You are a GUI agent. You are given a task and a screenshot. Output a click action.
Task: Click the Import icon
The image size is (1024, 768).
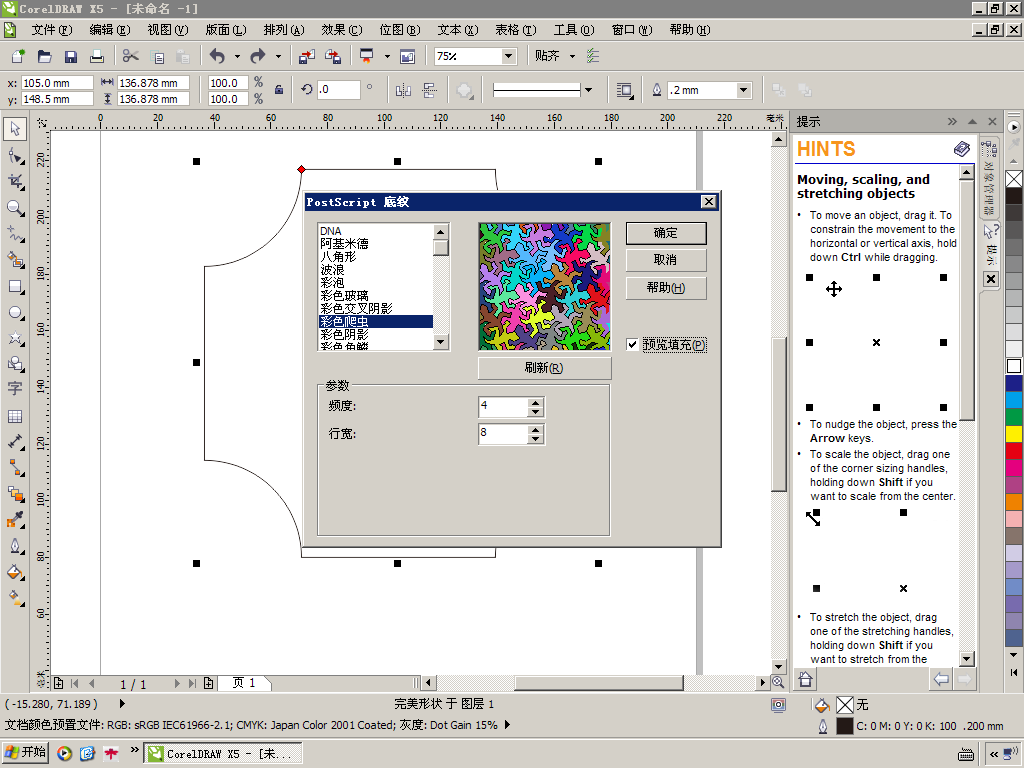point(306,56)
